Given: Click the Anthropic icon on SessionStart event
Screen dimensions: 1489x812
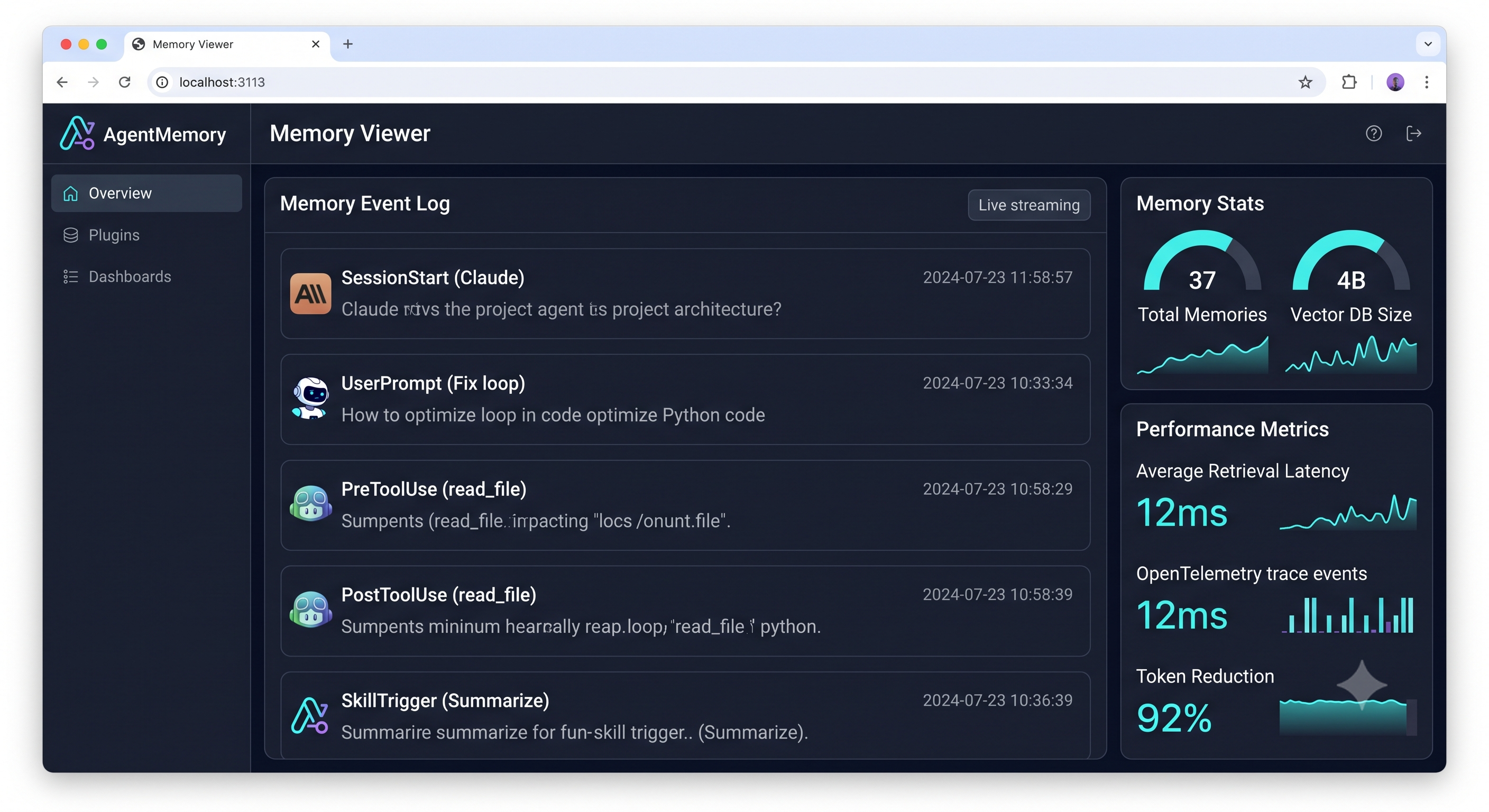Looking at the screenshot, I should click(x=310, y=293).
